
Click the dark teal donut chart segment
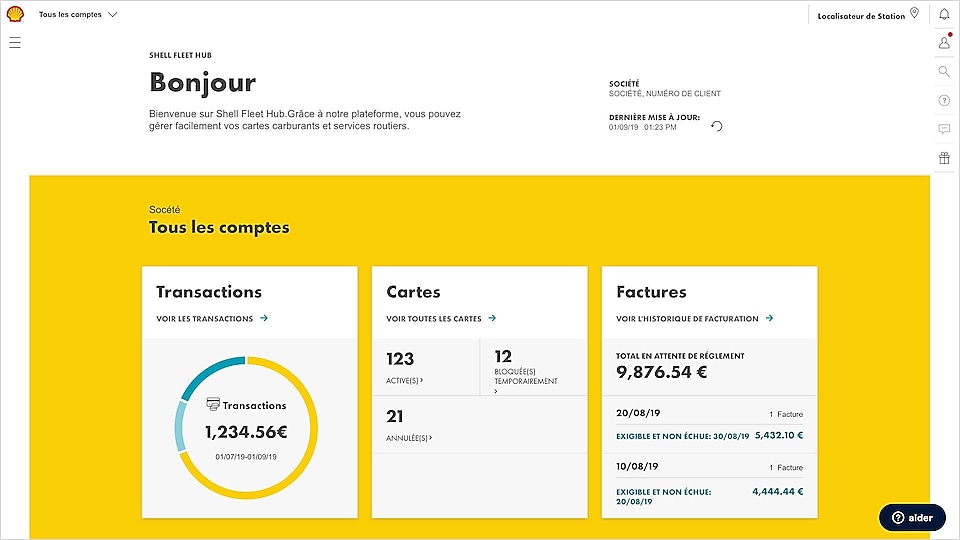(207, 375)
